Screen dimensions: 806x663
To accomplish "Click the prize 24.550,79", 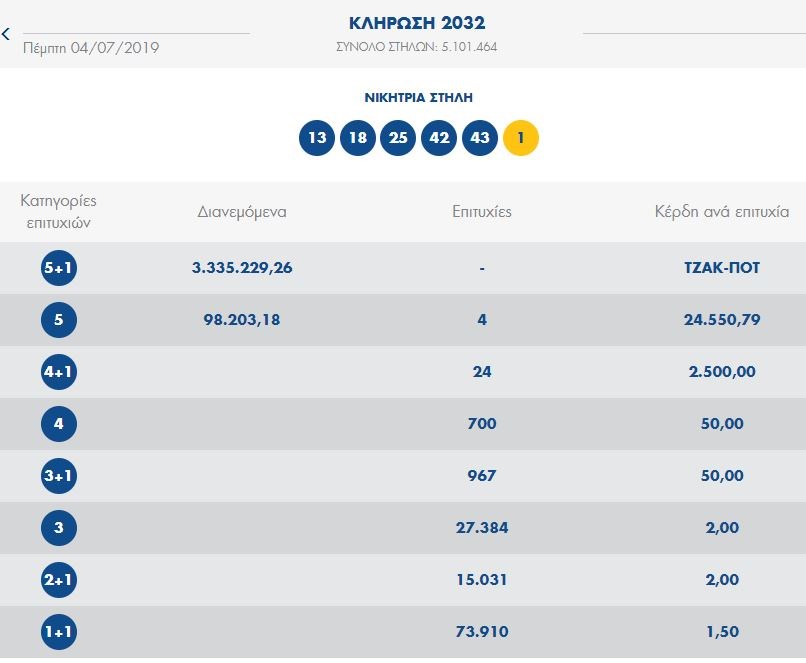I will 722,320.
